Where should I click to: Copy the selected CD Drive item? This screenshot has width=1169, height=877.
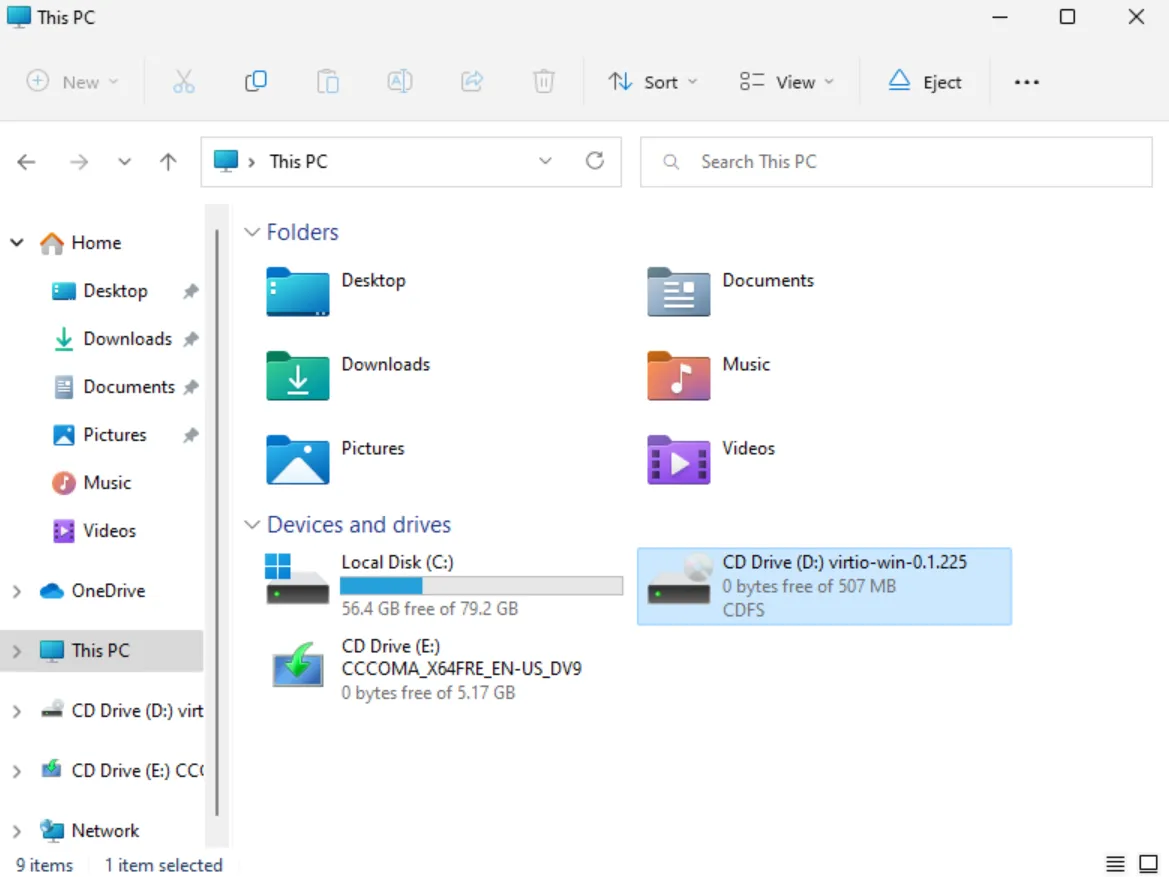point(255,81)
